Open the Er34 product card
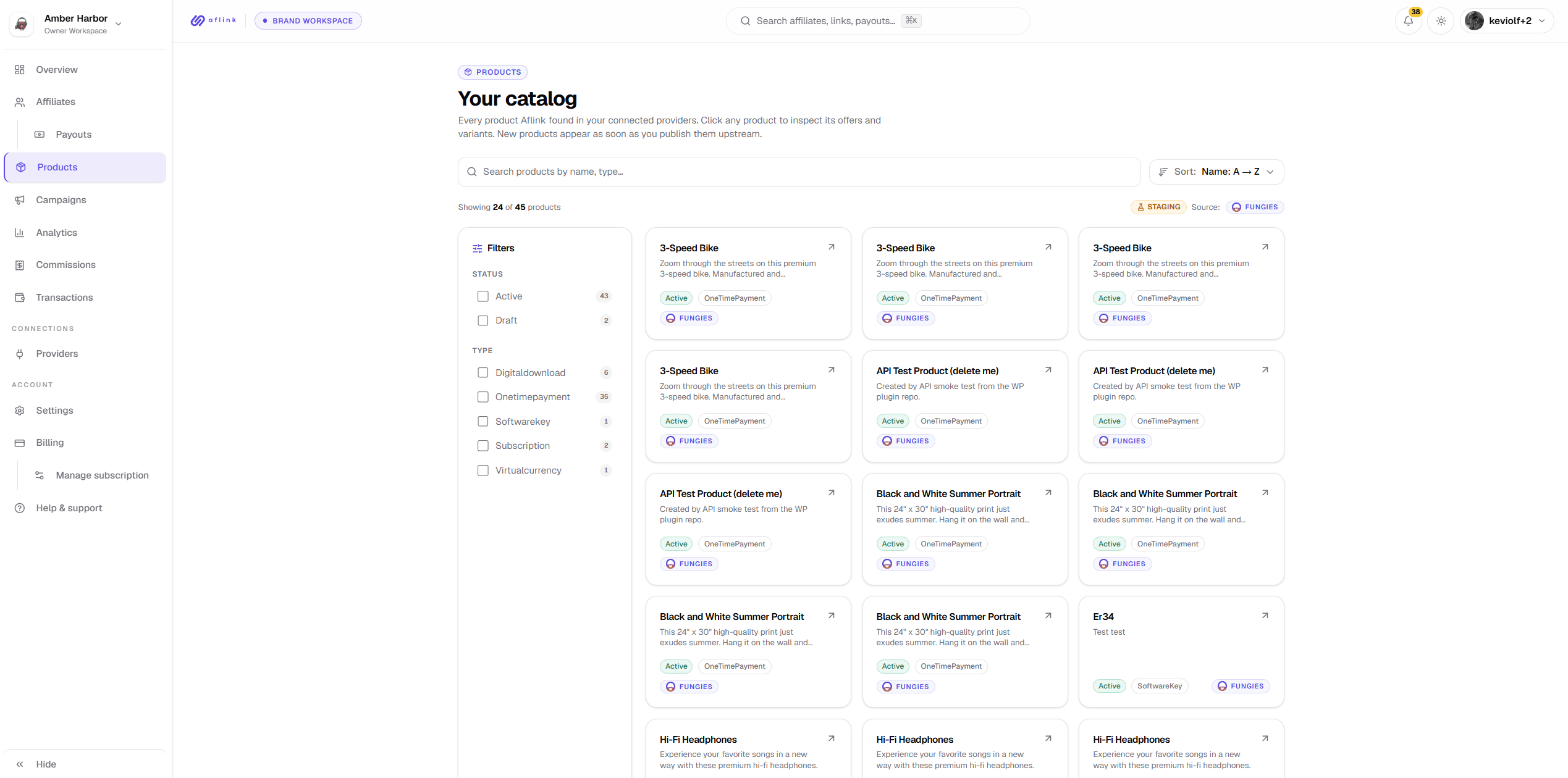The image size is (1568, 778). 1181,651
